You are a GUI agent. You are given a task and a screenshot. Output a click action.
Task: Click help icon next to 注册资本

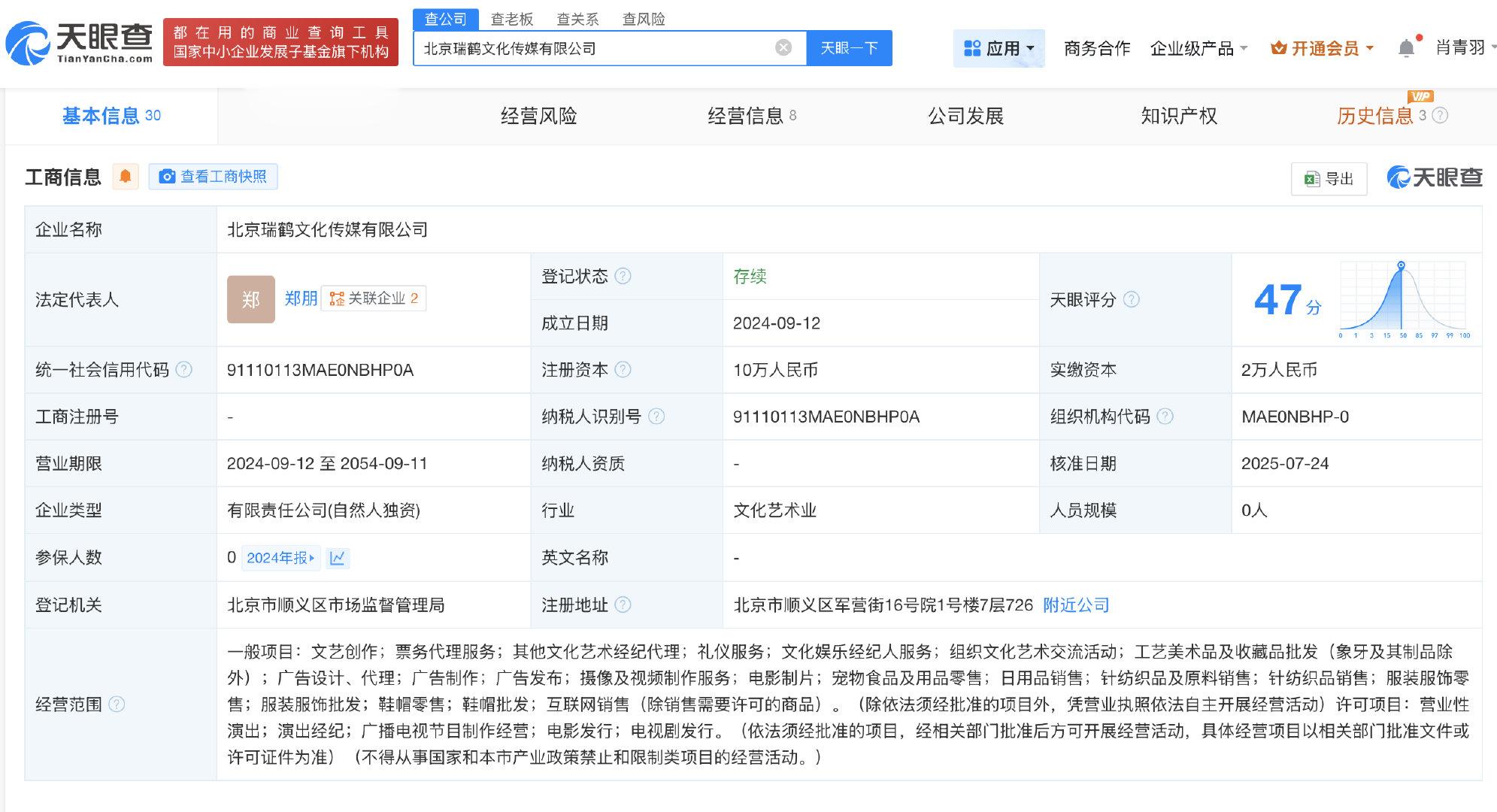tap(623, 370)
